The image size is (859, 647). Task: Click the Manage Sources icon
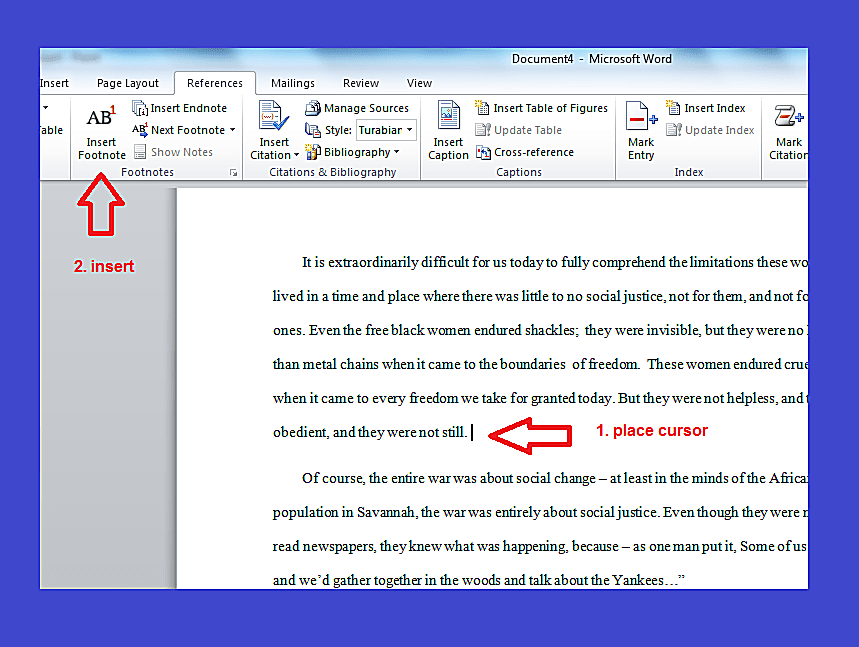click(x=313, y=108)
